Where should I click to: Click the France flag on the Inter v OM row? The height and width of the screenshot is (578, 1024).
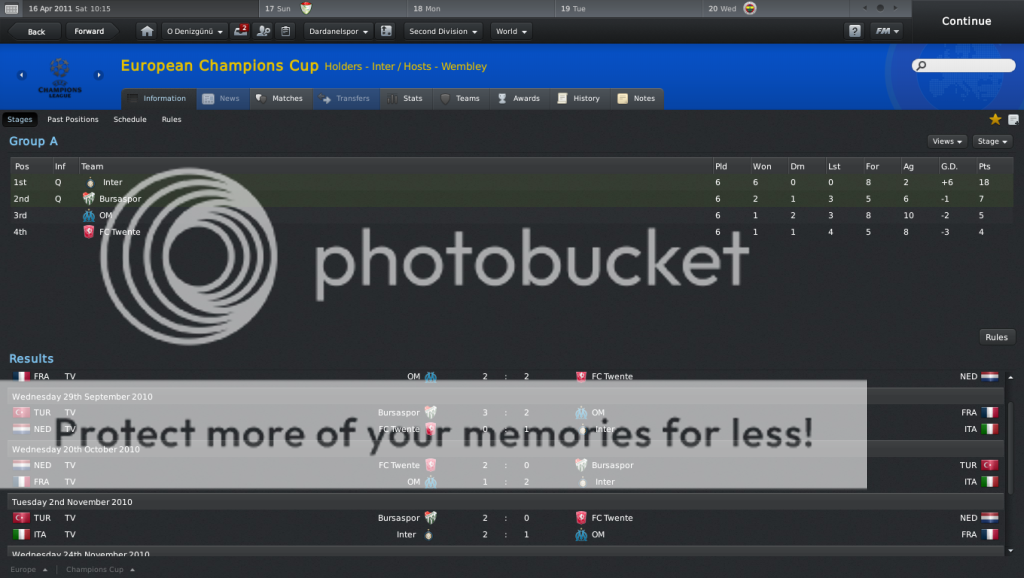coord(989,534)
